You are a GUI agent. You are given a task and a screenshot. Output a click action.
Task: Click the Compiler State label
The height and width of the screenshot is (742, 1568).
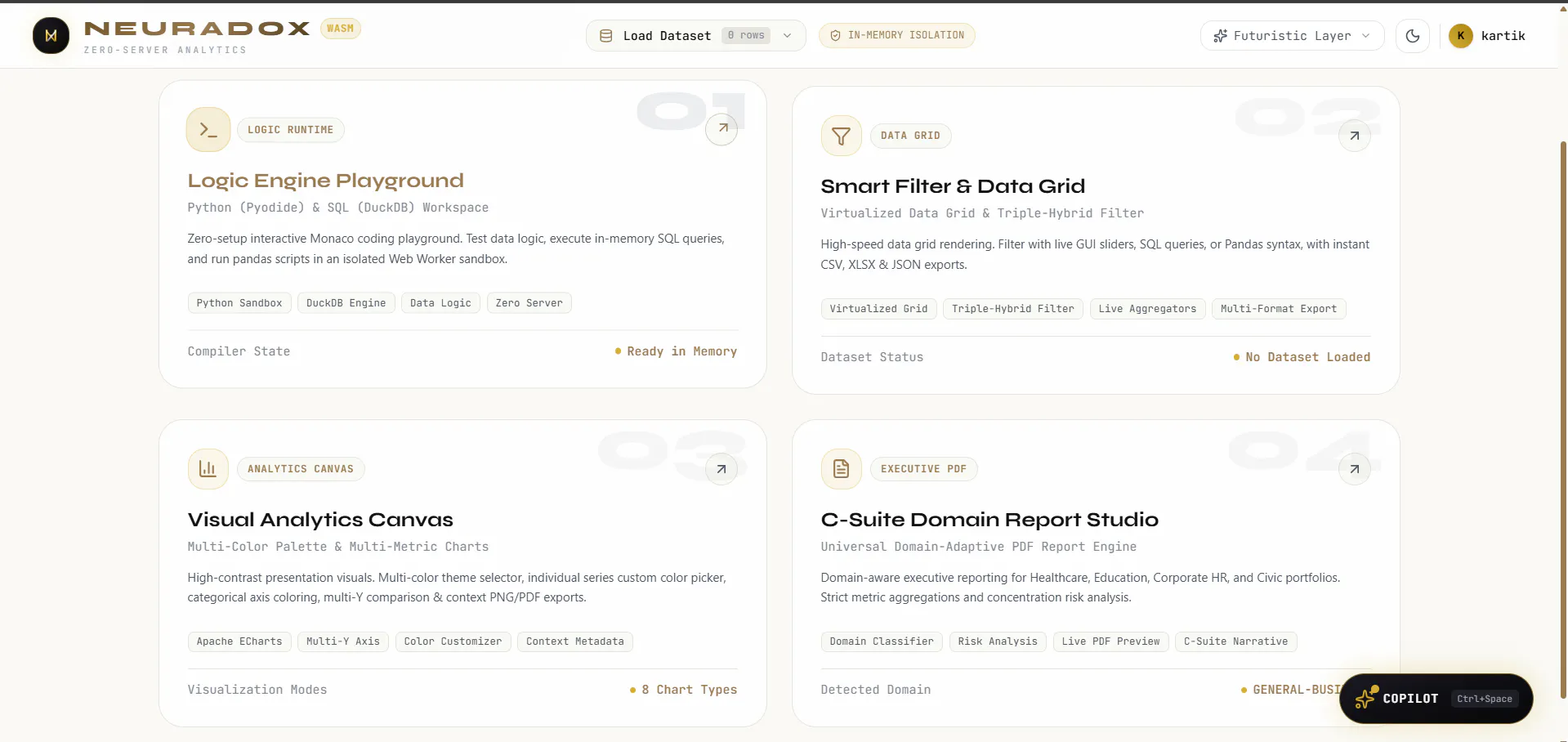coord(239,351)
